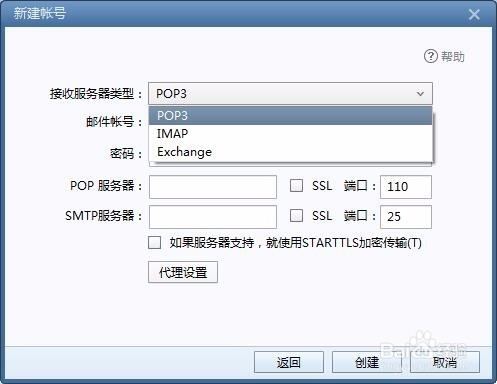
Task: Click the 返回 back button
Action: click(x=289, y=362)
